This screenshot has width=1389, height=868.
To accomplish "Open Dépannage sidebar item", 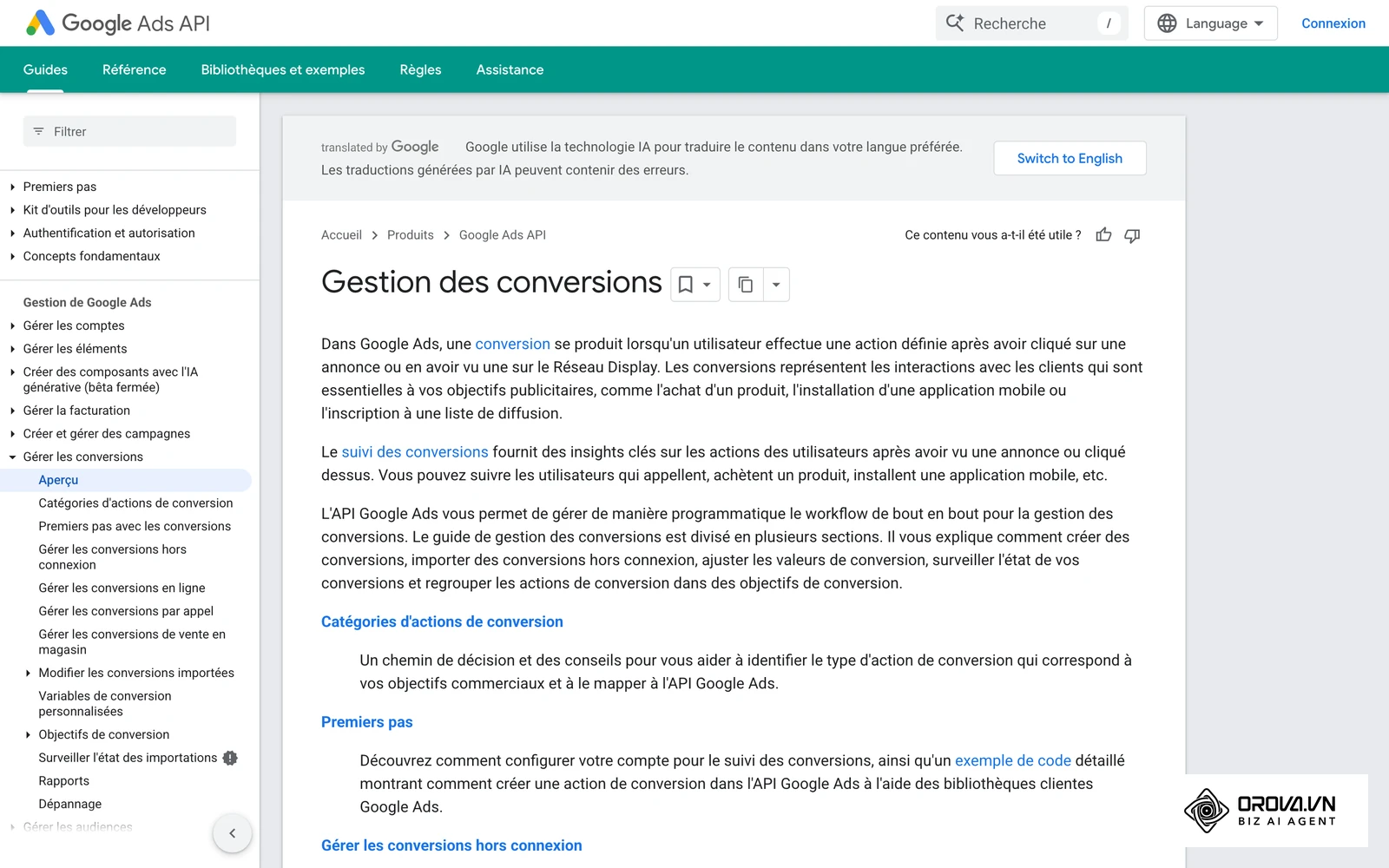I will click(x=70, y=804).
